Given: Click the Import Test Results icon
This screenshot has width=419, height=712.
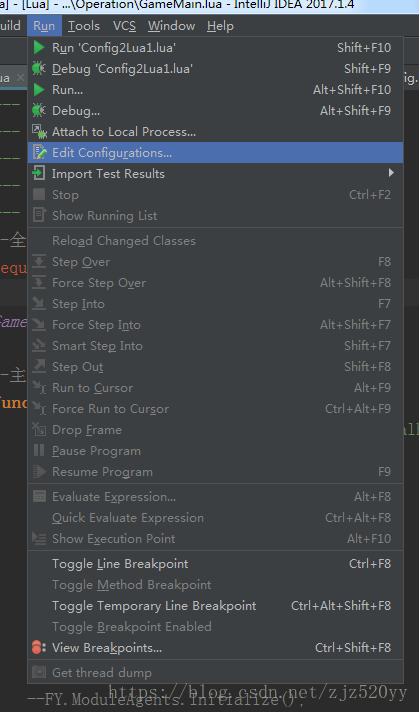Looking at the screenshot, I should click(x=39, y=173).
